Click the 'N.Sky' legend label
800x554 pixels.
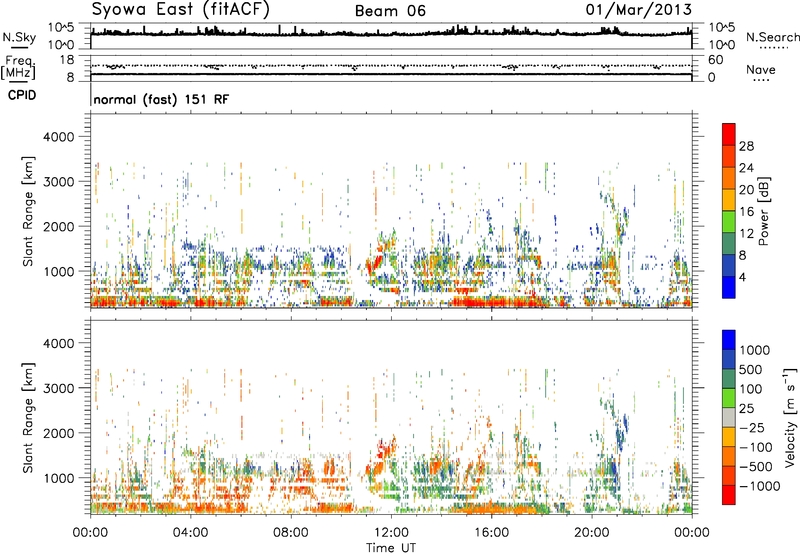pyautogui.click(x=19, y=37)
